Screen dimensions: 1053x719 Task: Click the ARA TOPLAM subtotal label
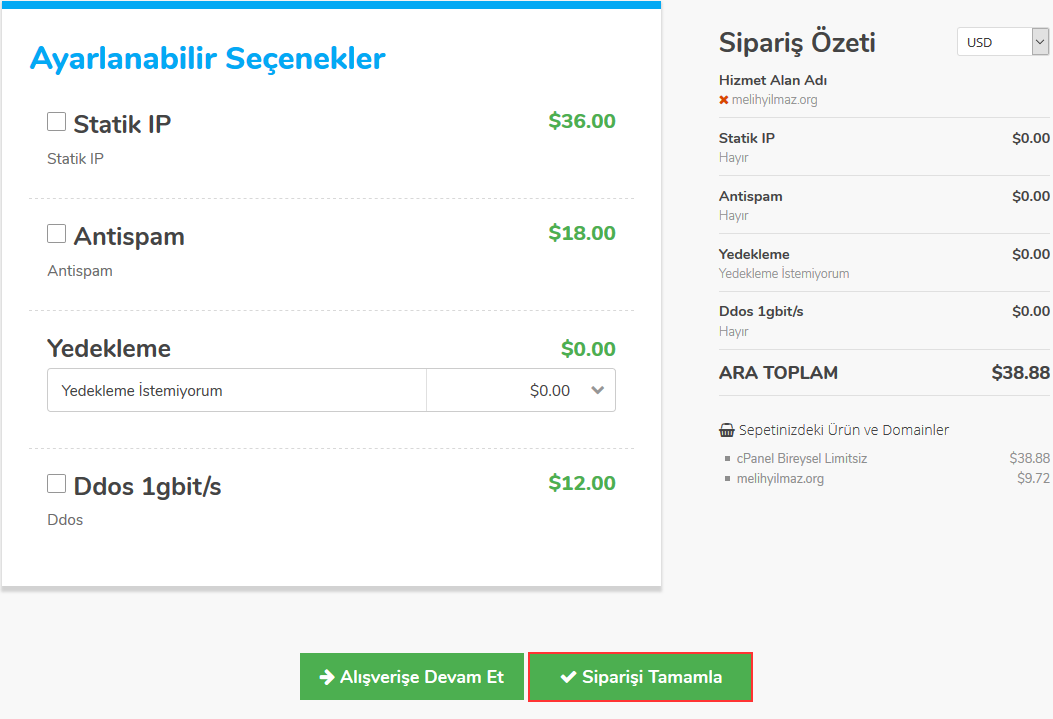[x=778, y=373]
